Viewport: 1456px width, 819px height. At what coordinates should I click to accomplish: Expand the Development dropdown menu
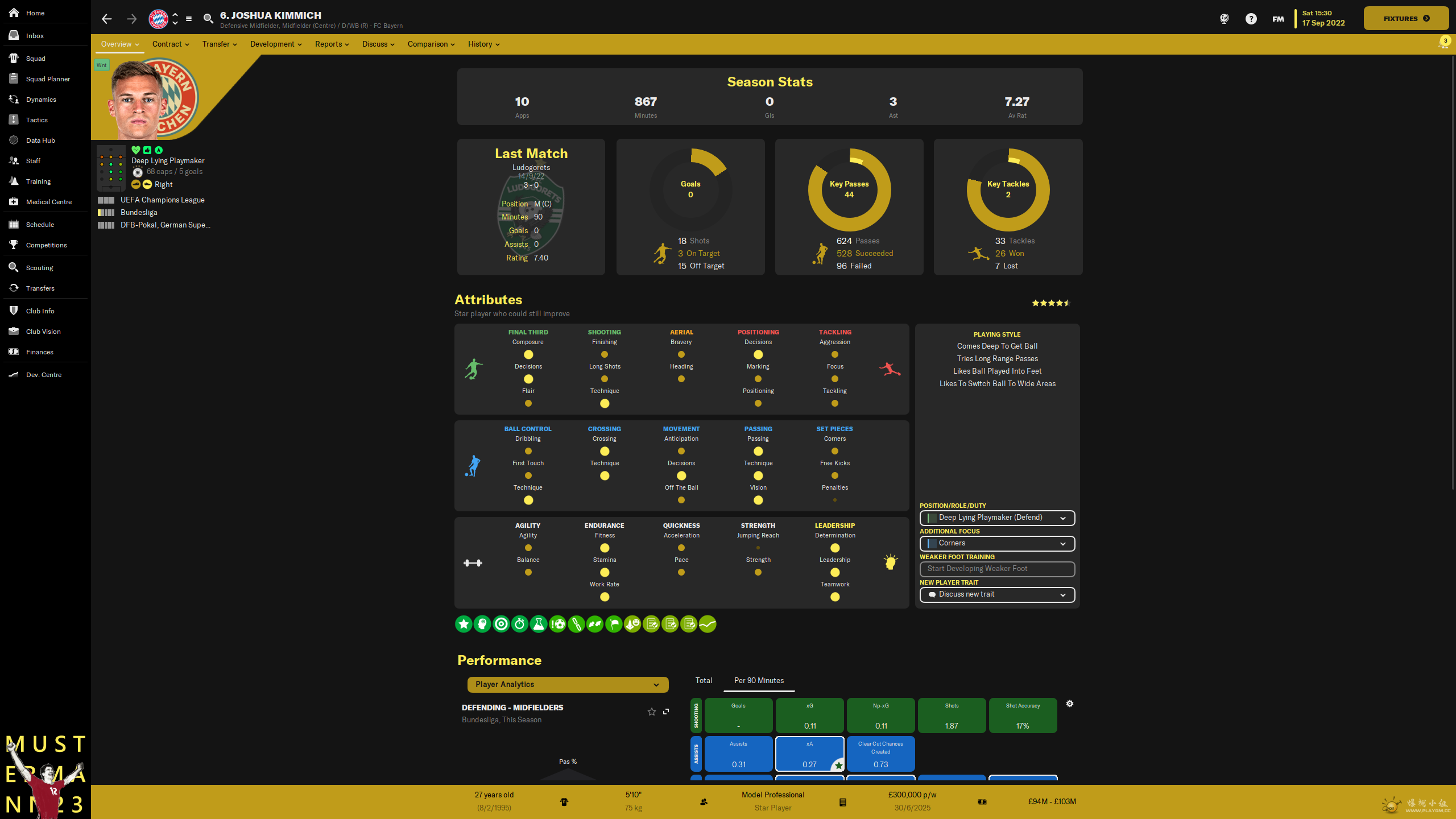click(276, 44)
